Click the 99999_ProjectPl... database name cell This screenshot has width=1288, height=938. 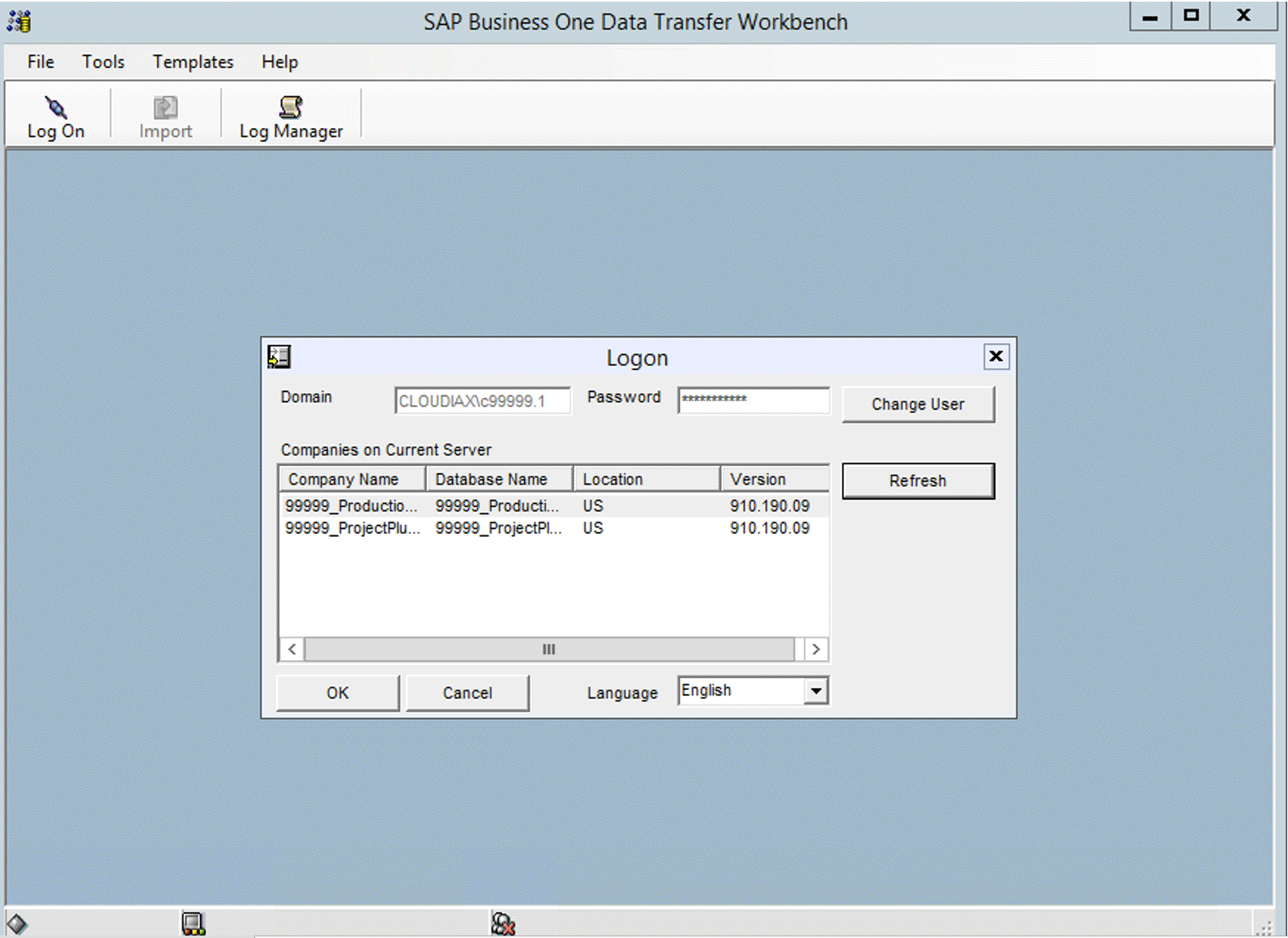click(x=498, y=528)
